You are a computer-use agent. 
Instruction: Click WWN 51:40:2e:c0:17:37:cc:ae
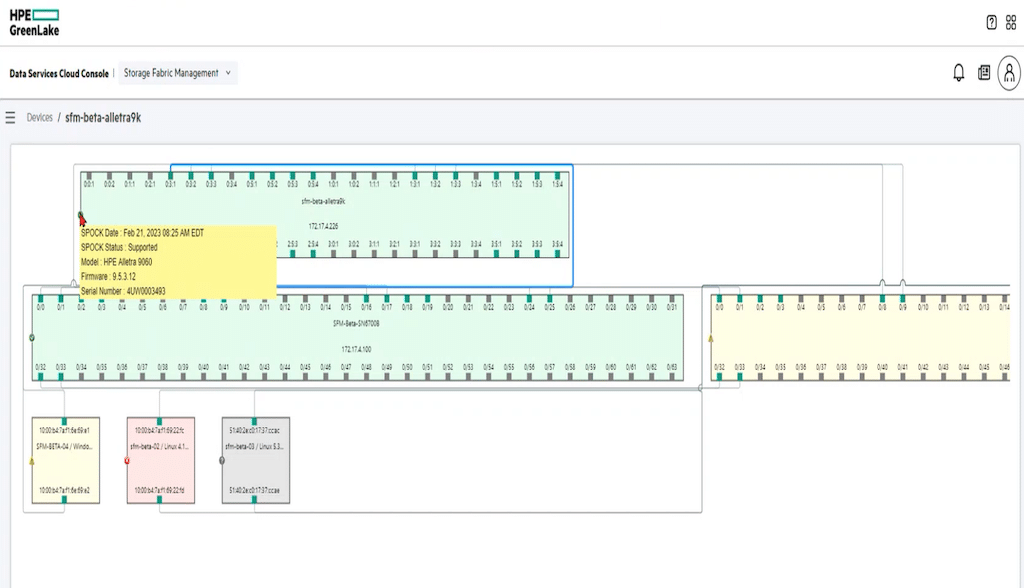pos(254,490)
